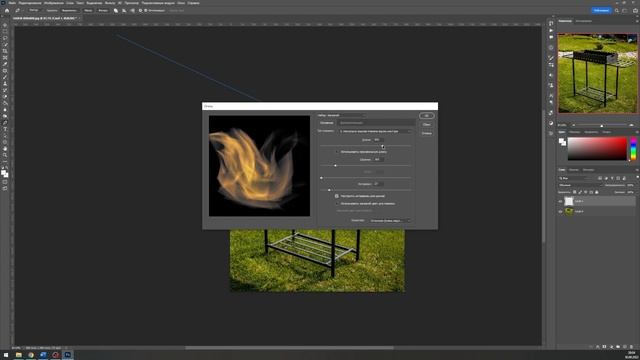Select the Zoom tool

tap(5, 156)
